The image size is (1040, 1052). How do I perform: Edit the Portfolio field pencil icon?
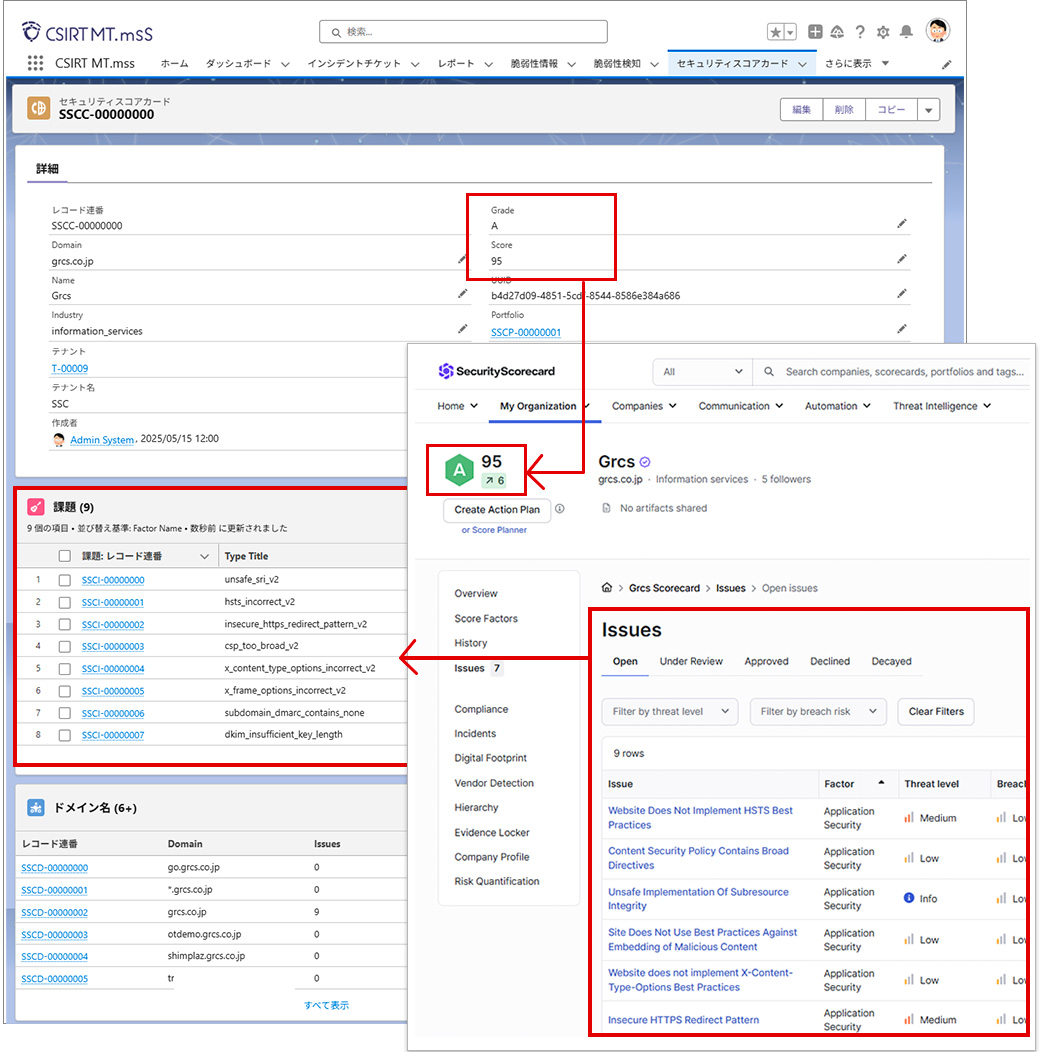click(x=902, y=329)
